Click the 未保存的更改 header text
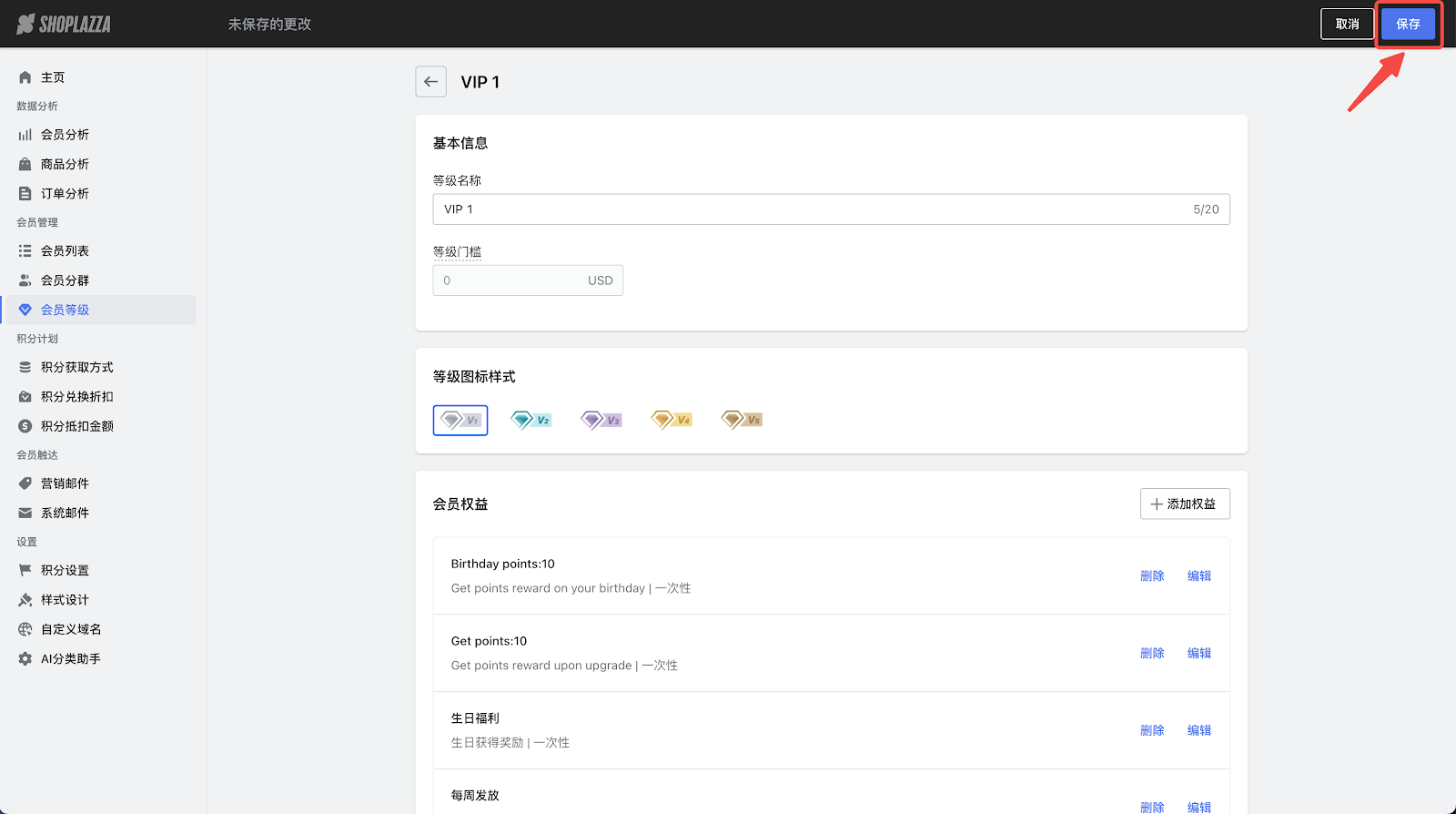The height and width of the screenshot is (814, 1456). [x=269, y=25]
